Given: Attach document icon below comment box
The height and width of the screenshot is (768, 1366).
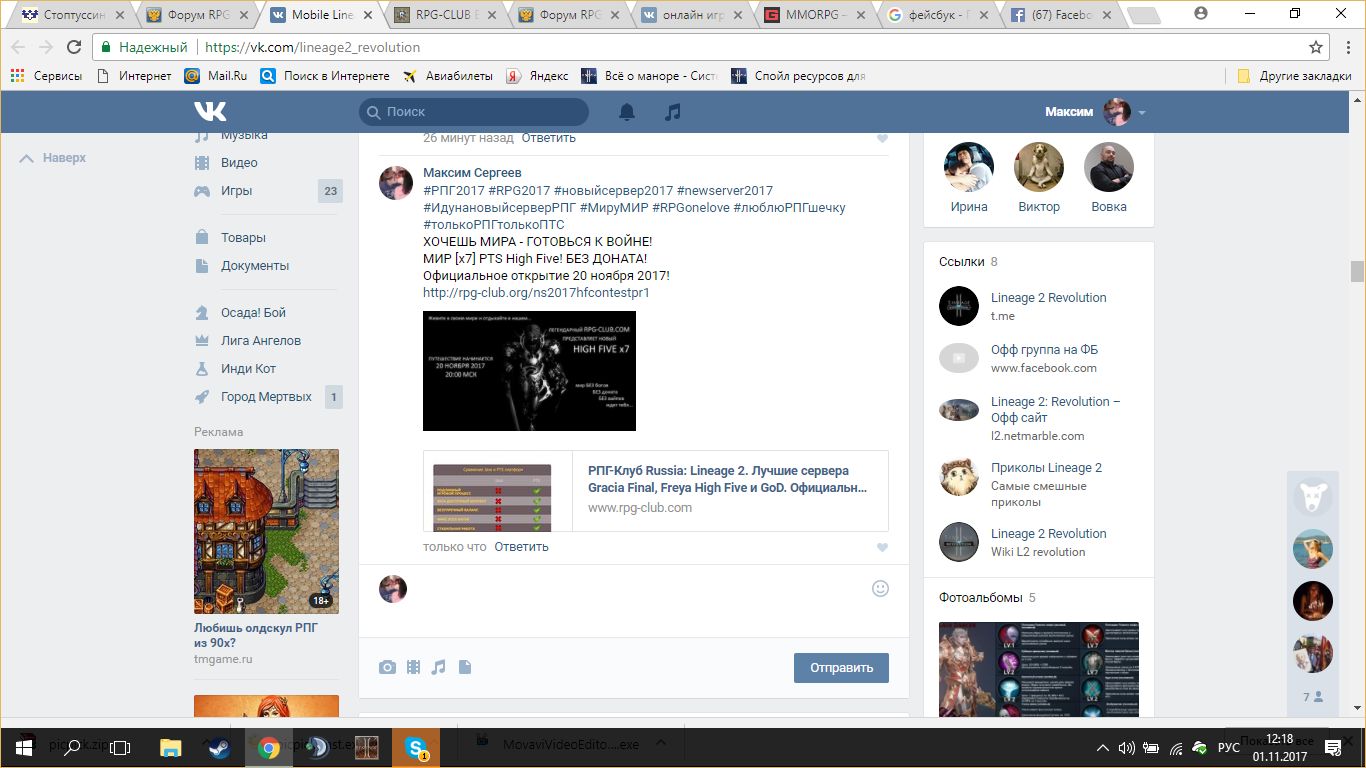Looking at the screenshot, I should (464, 667).
